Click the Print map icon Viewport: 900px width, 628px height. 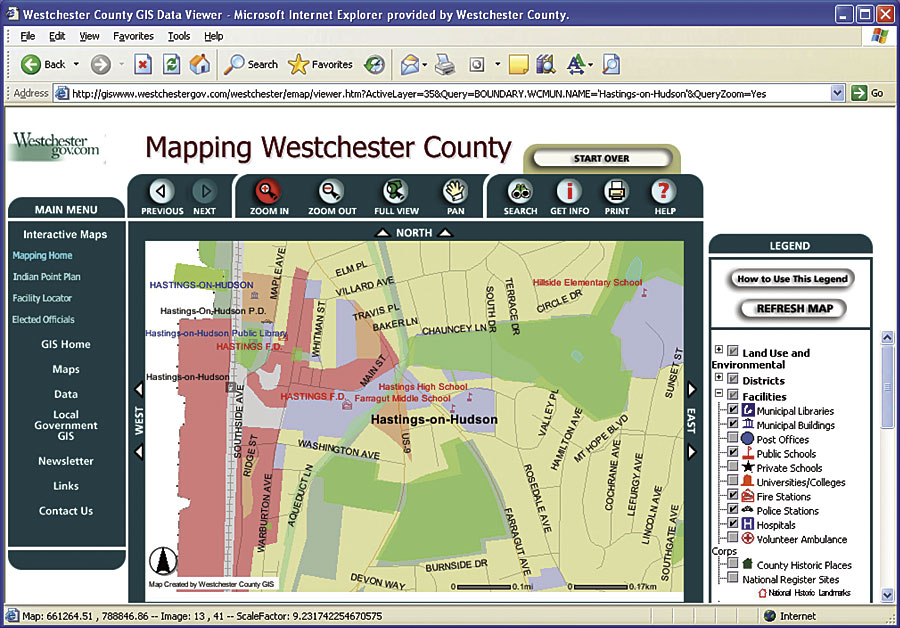coord(616,192)
